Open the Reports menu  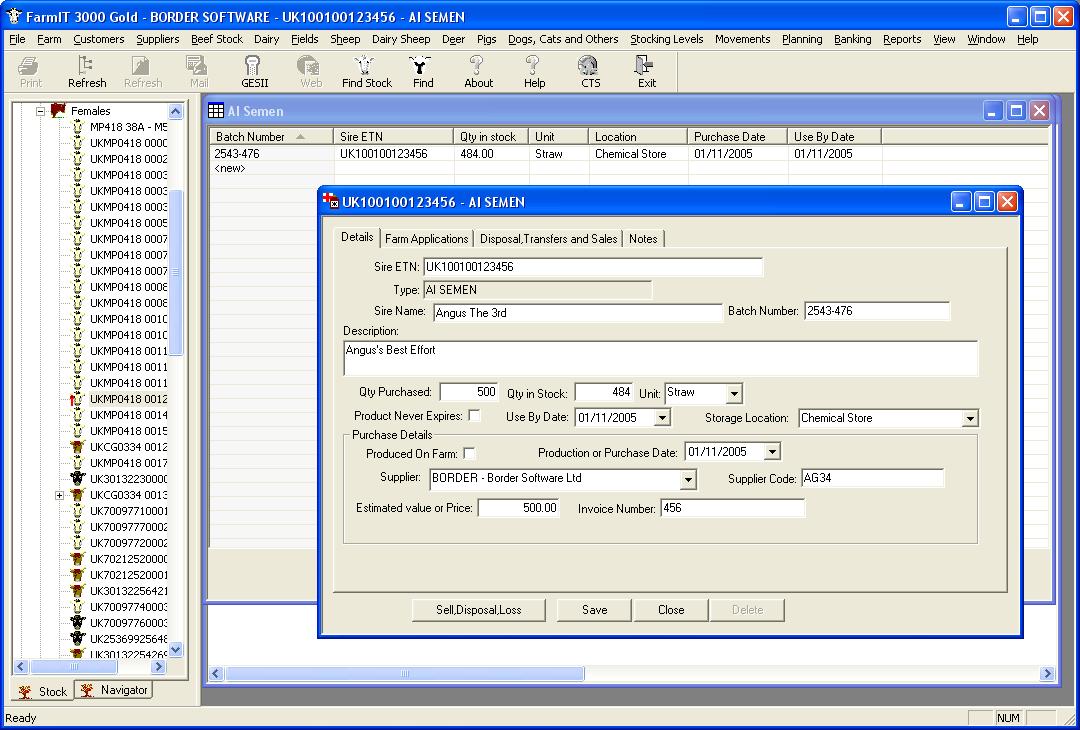coord(902,39)
